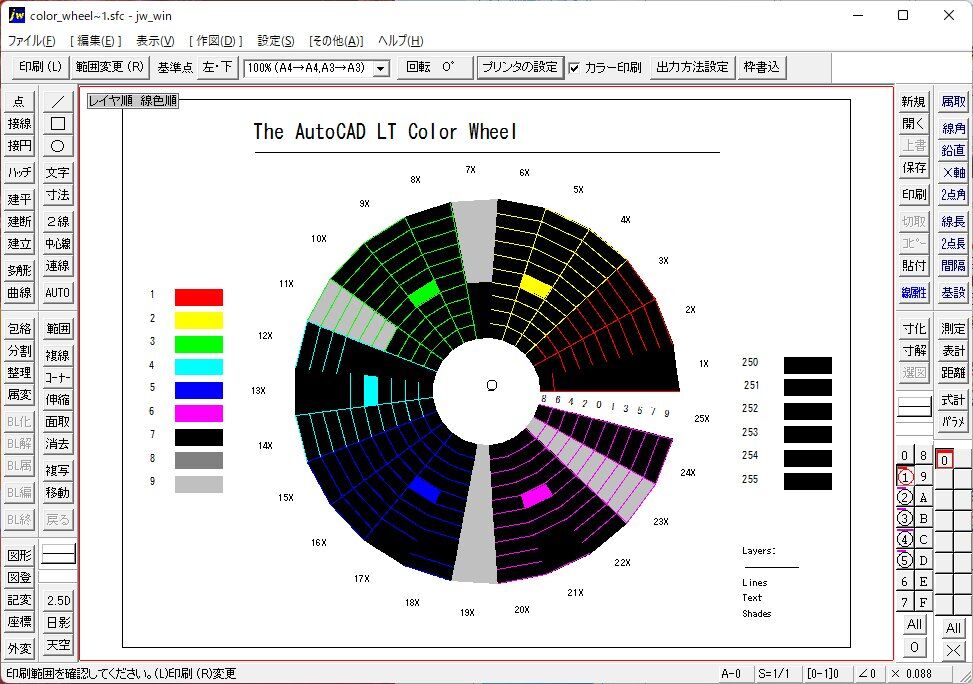Click the 測定 measure tool
This screenshot has height=684, width=973.
coord(953,329)
